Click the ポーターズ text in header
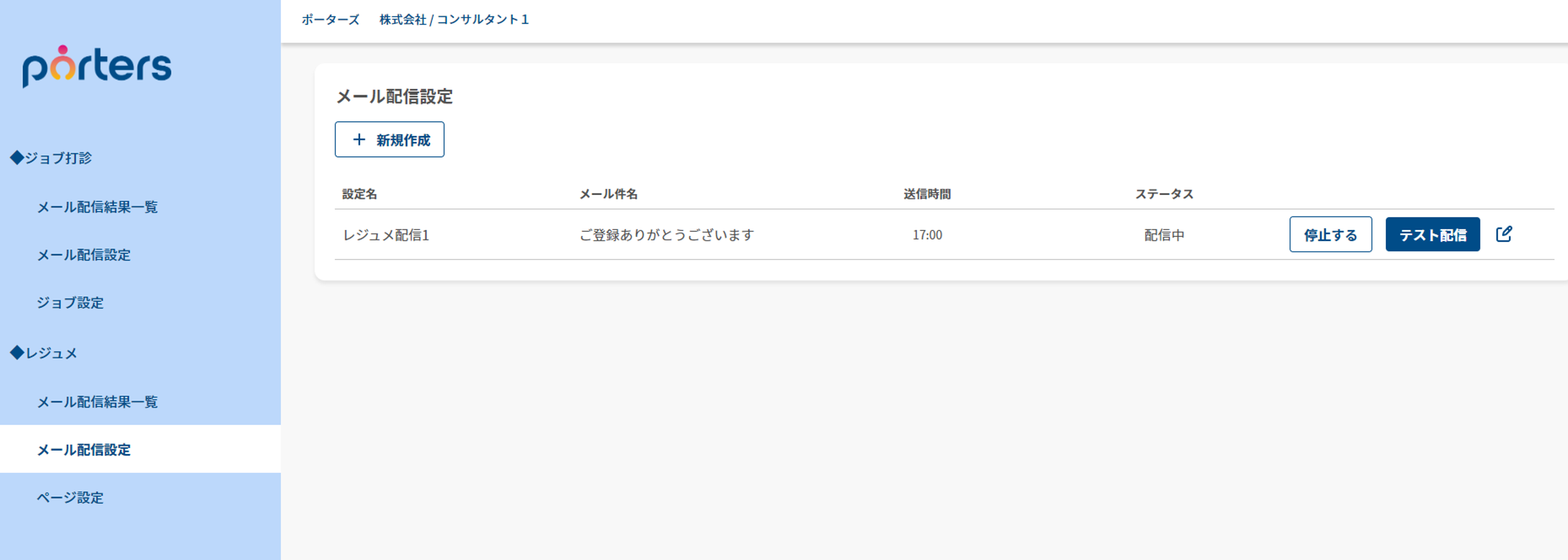This screenshot has height=560, width=1568. (330, 20)
